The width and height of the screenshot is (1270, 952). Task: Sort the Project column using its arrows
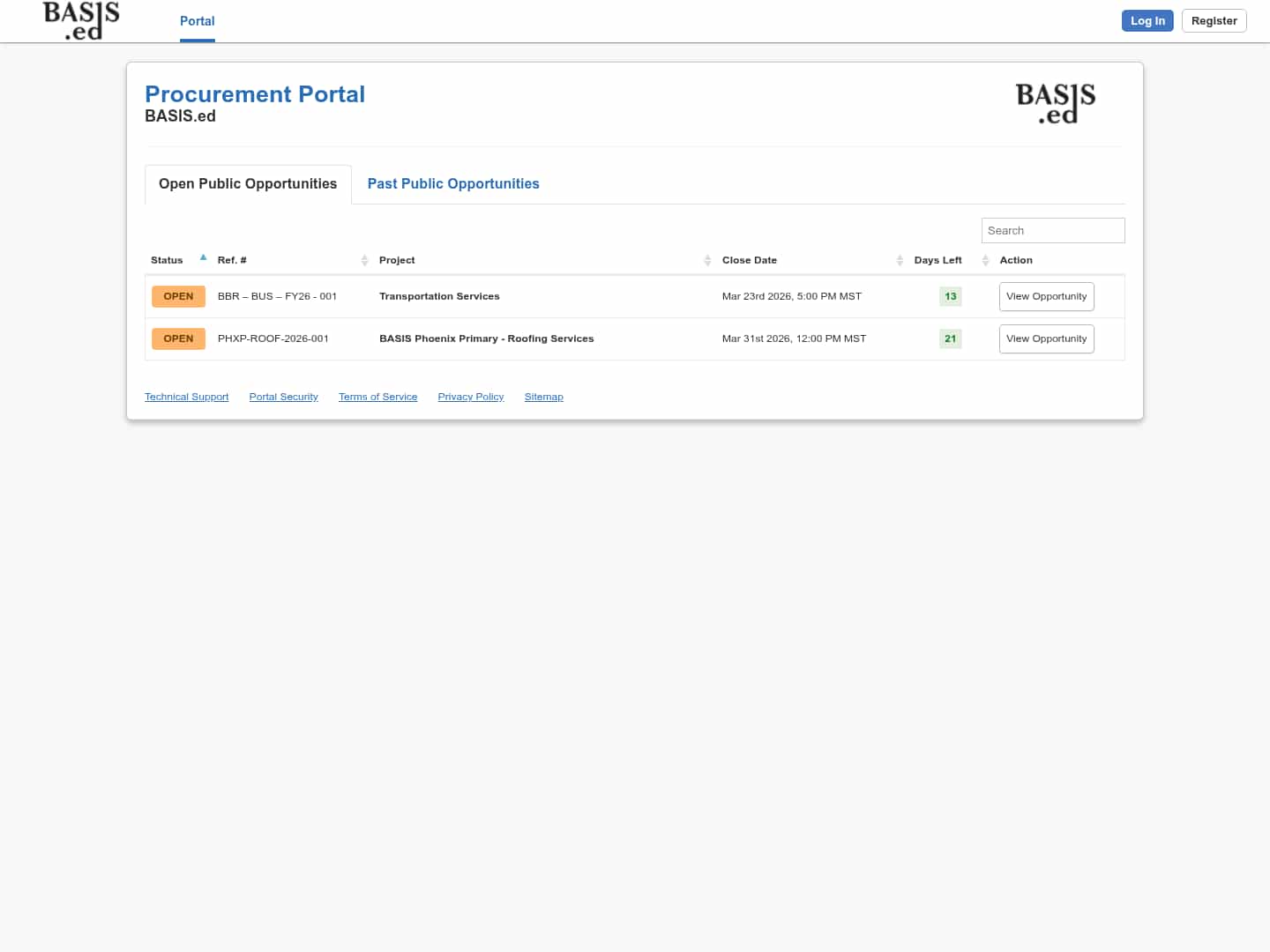click(707, 260)
